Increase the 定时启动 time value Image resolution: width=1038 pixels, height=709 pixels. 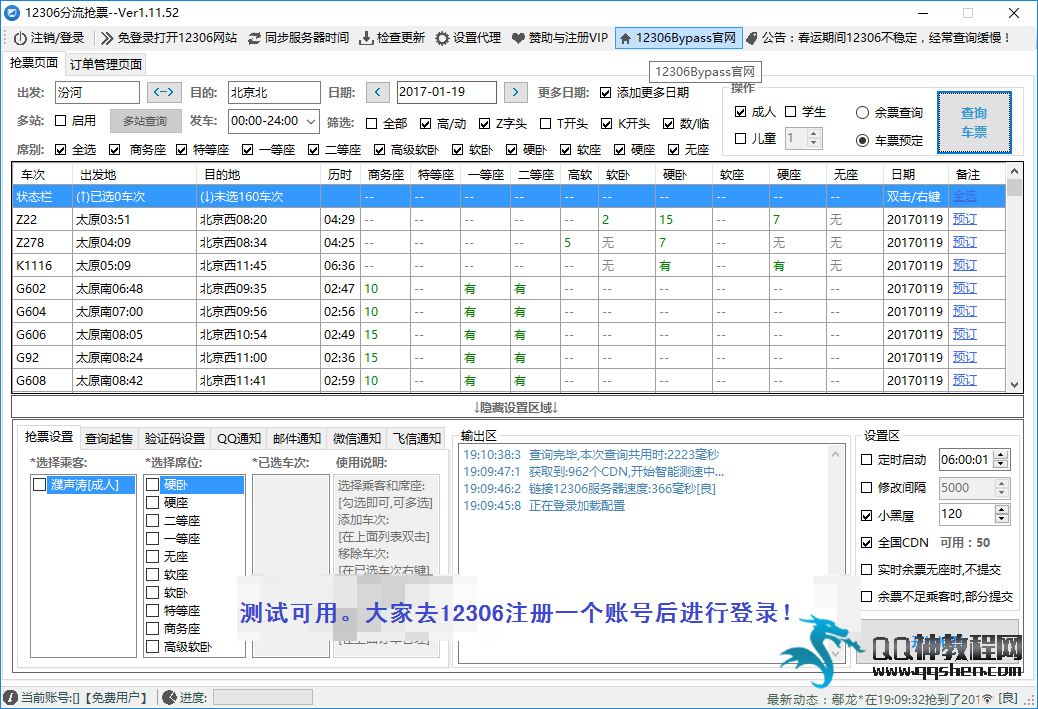coord(1002,455)
